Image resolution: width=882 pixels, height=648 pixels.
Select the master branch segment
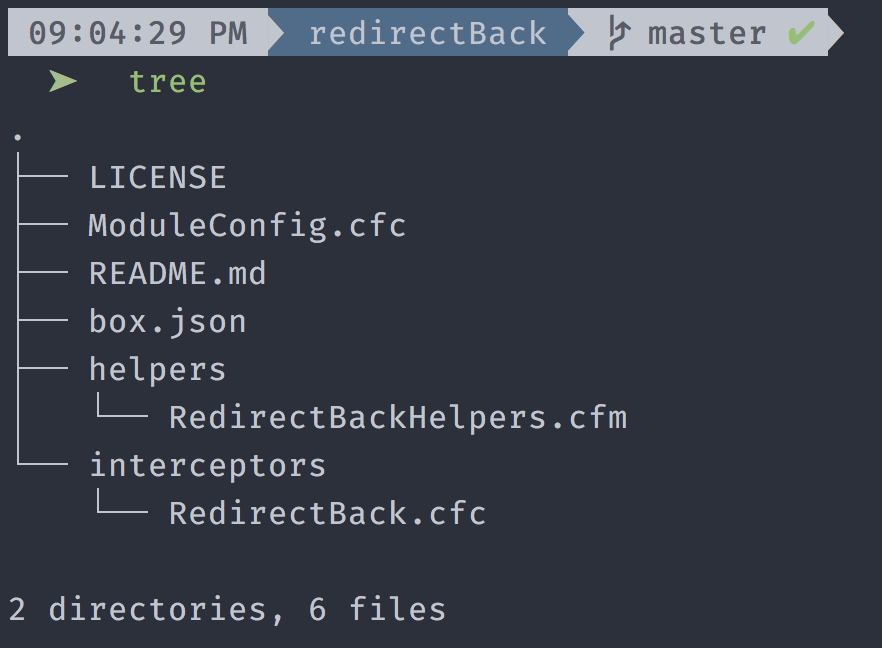pyautogui.click(x=705, y=32)
